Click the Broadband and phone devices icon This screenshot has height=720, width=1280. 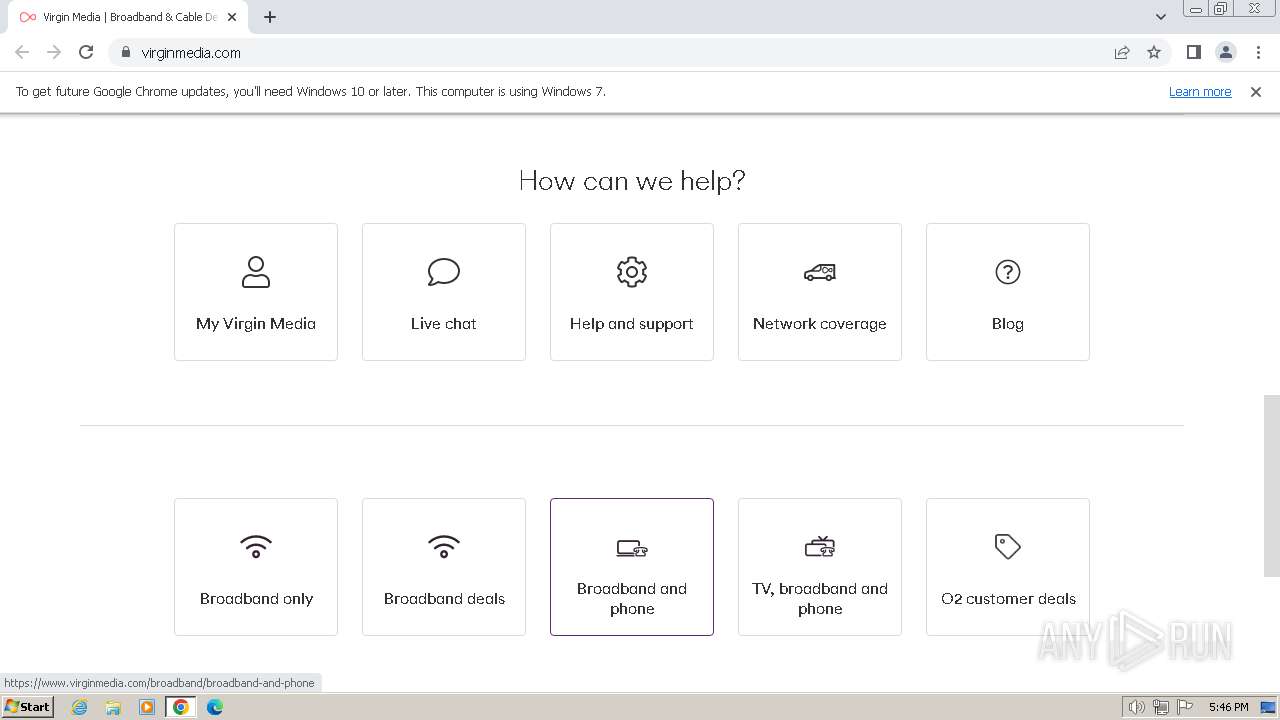coord(632,547)
